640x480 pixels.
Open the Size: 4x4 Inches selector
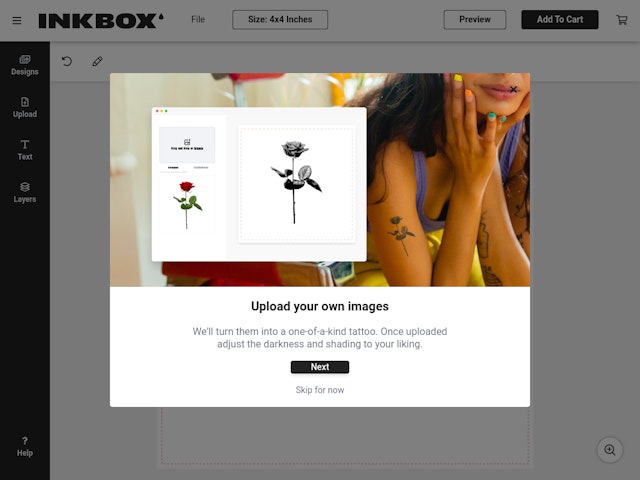(280, 20)
